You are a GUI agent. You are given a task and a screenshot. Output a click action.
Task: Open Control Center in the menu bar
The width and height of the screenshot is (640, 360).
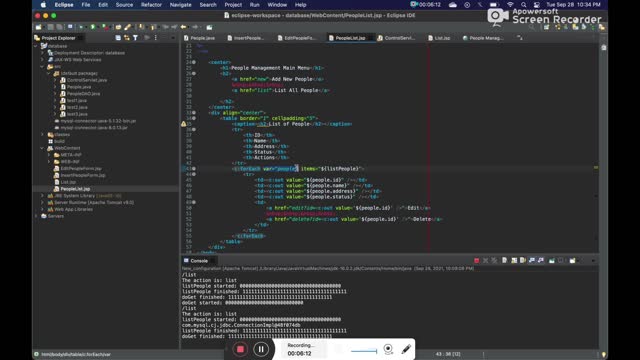coord(537,5)
